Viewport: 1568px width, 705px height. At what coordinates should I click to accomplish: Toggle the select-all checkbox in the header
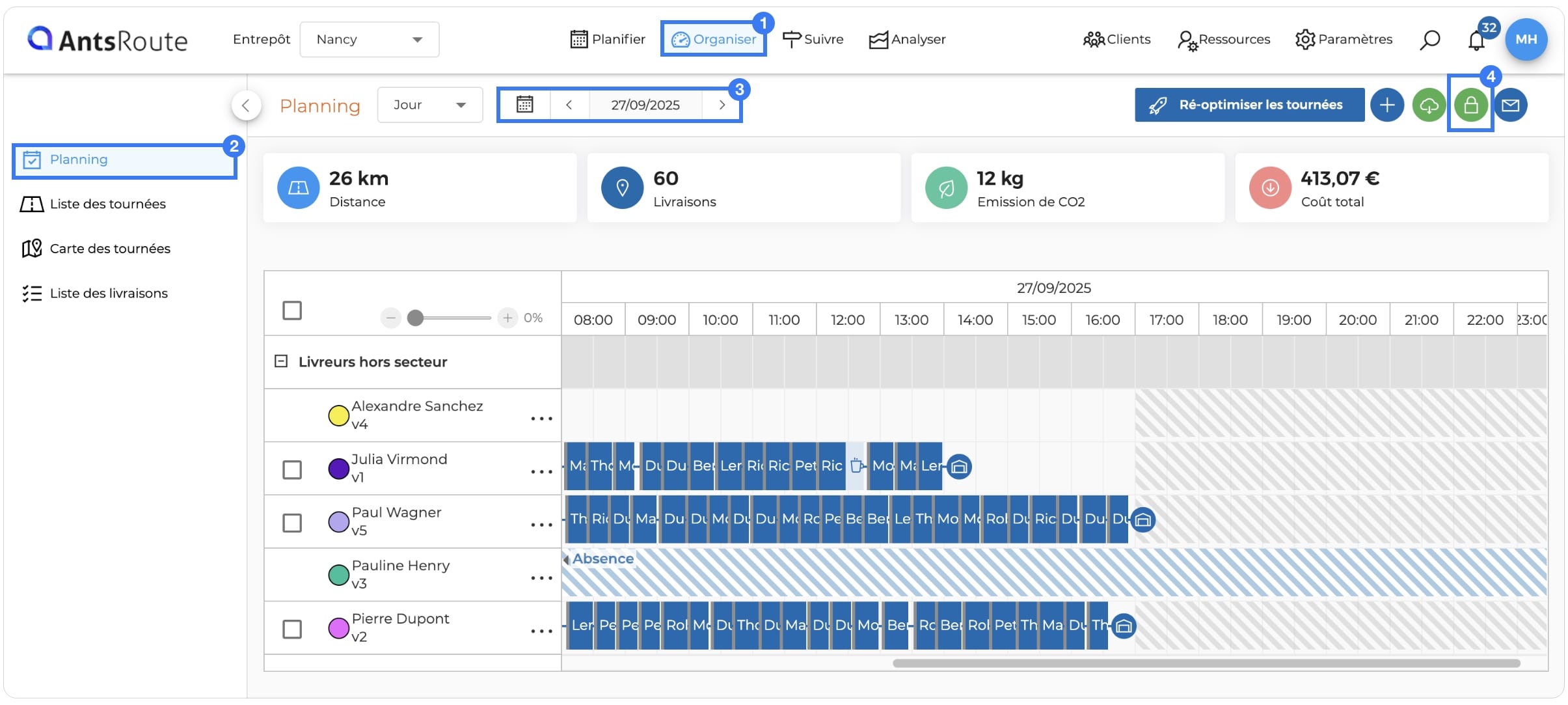coord(292,311)
